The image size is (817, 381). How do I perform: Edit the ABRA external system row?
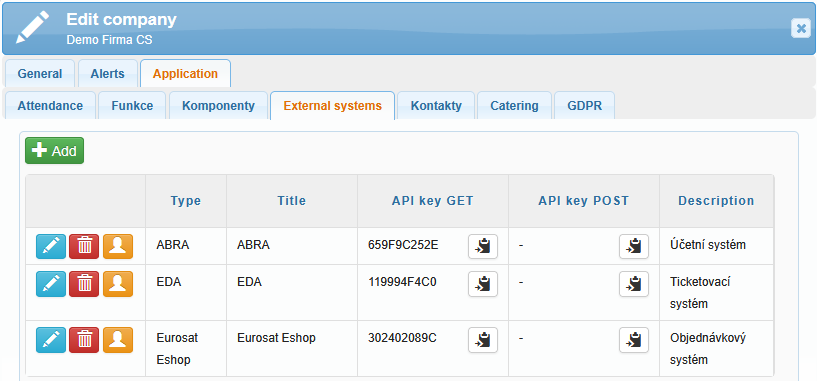pyautogui.click(x=51, y=247)
